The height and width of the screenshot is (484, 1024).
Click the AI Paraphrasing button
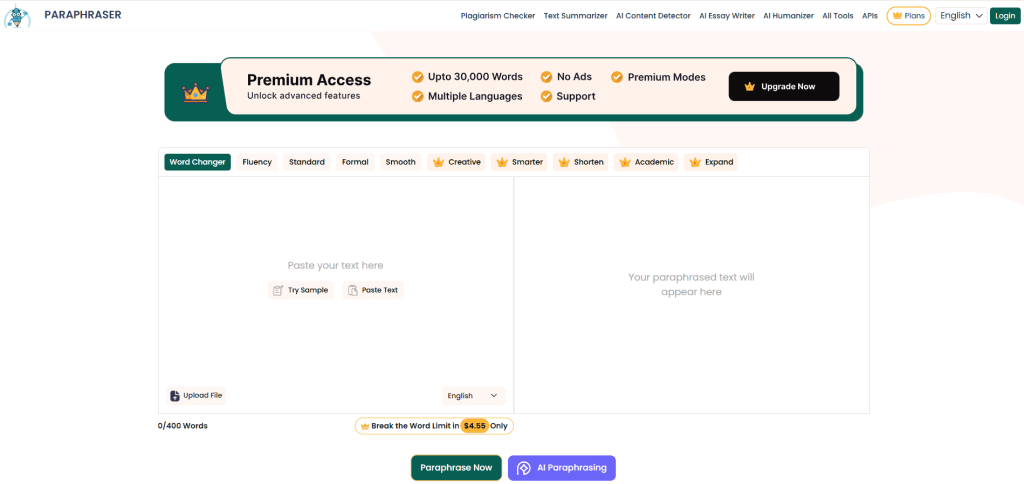coord(562,468)
